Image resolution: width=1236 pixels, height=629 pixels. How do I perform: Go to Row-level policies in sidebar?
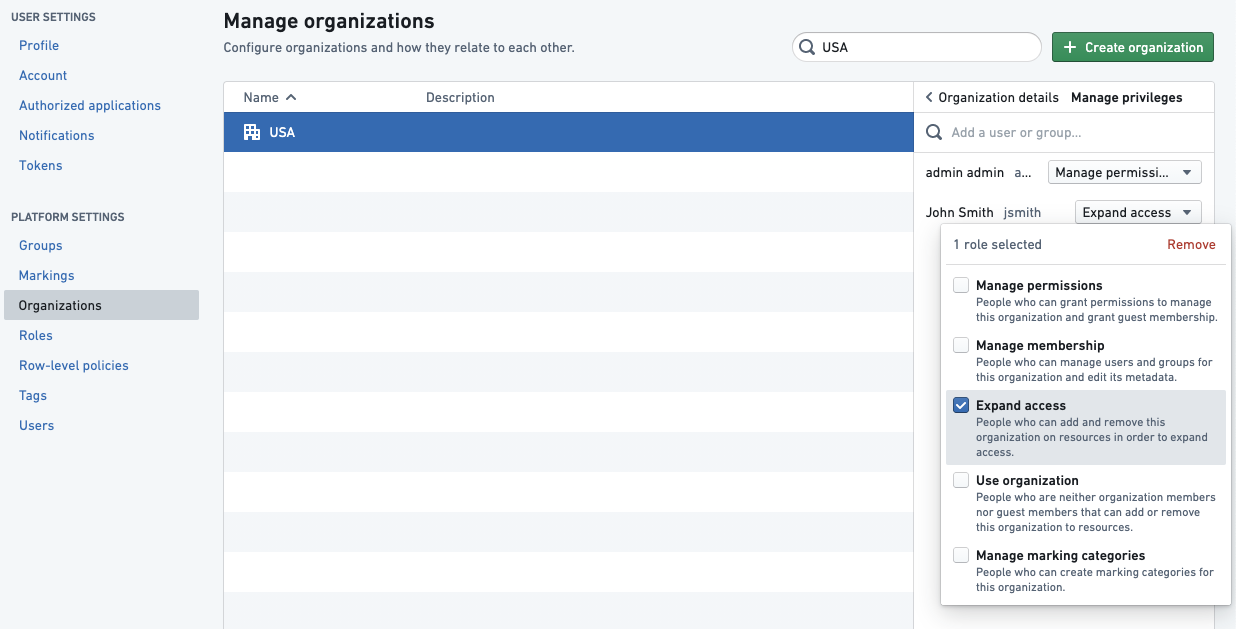tap(74, 365)
